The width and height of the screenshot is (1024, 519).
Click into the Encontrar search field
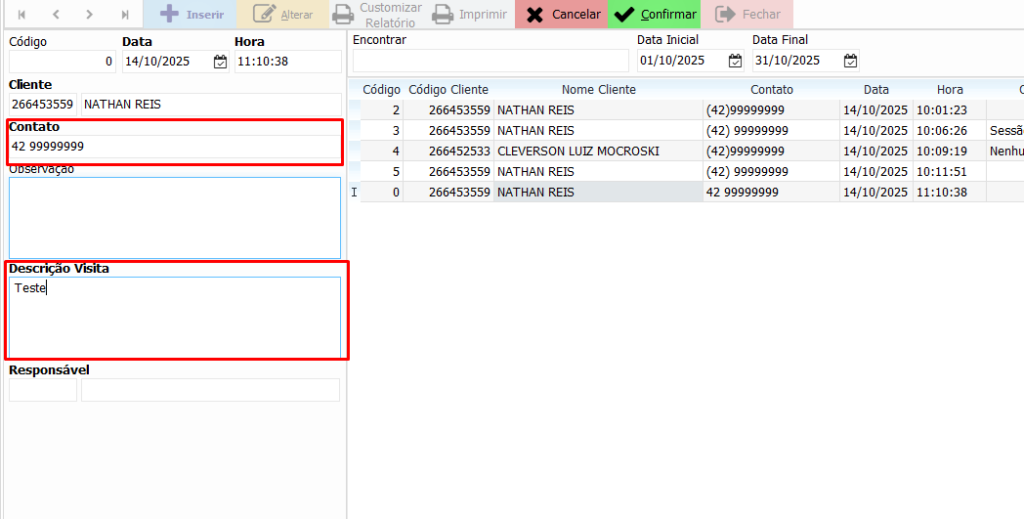coord(490,61)
